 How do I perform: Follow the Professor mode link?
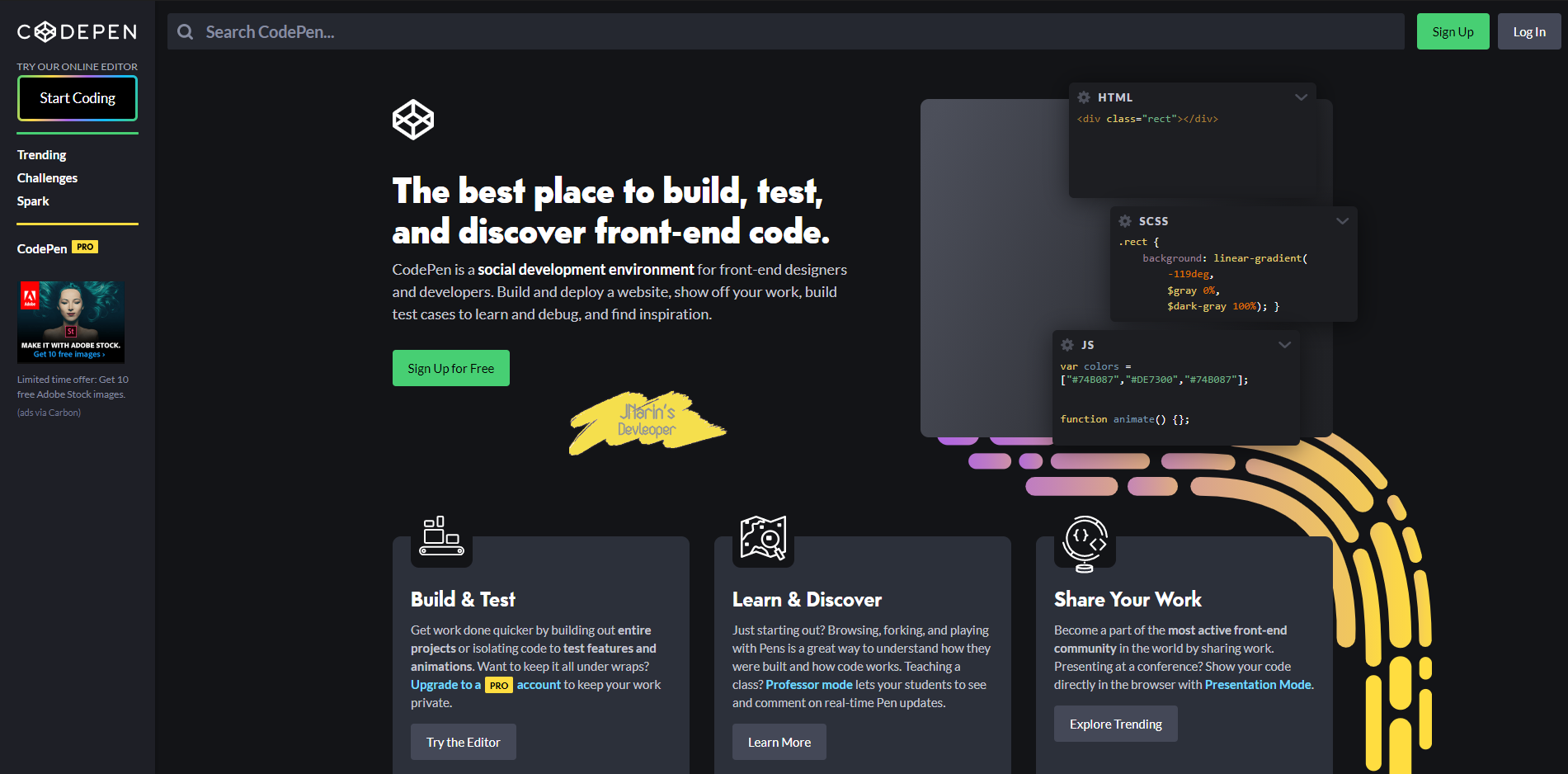[x=809, y=685]
